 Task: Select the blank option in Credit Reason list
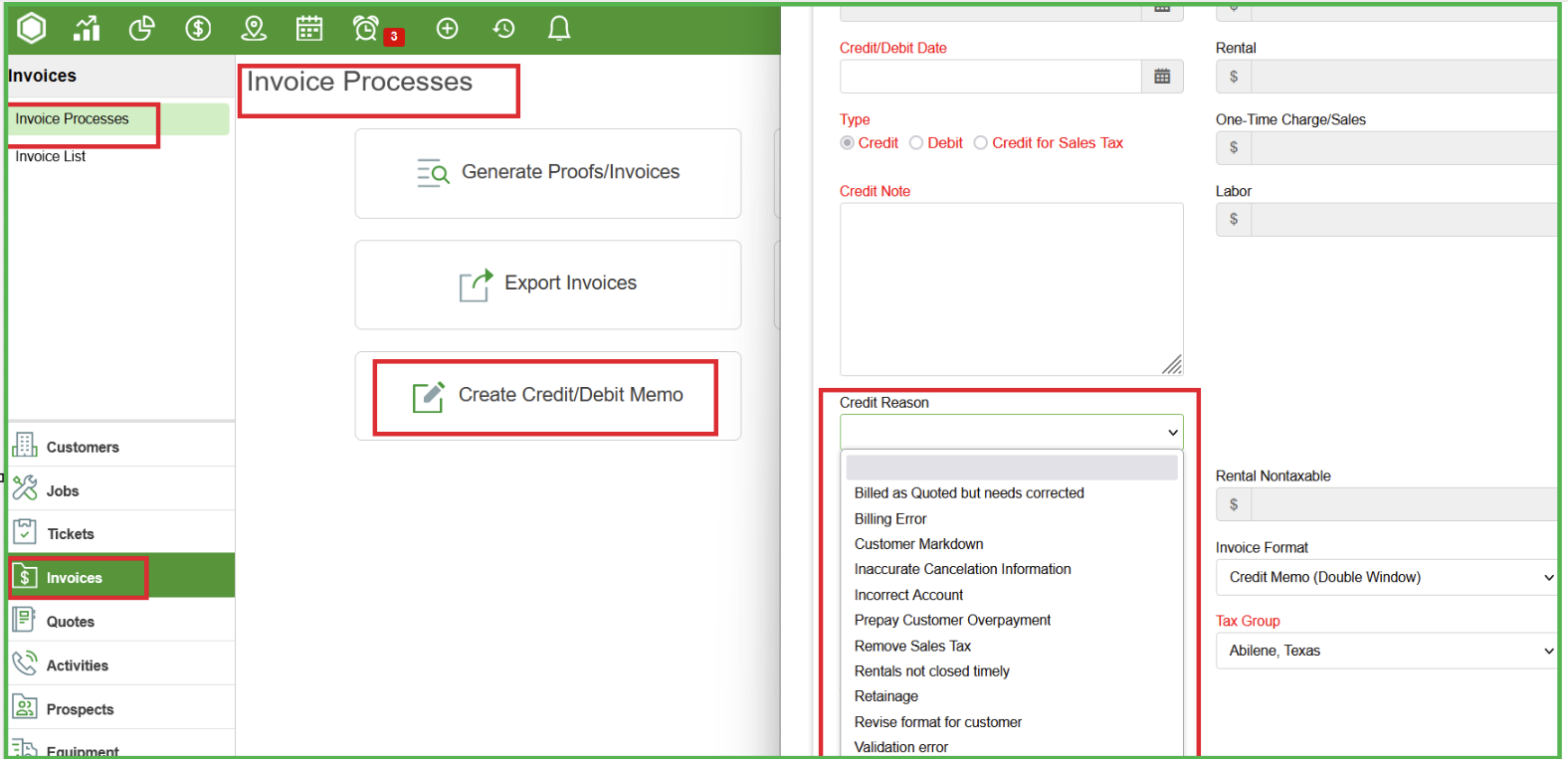[x=1012, y=468]
